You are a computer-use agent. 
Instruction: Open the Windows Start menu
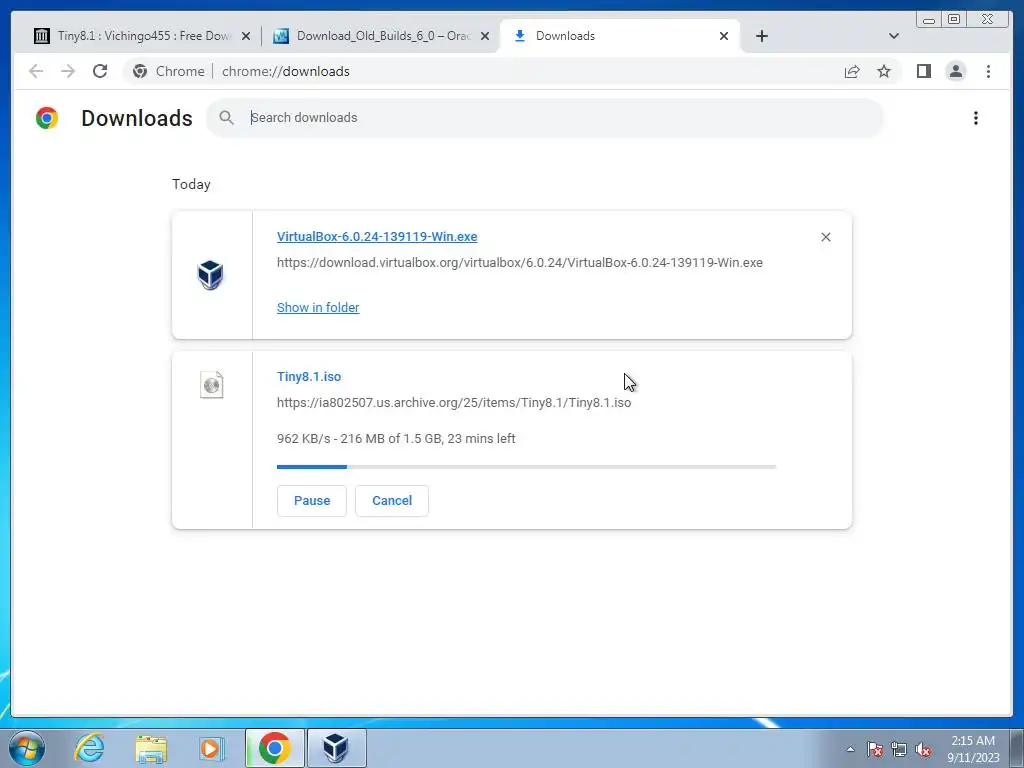point(27,748)
